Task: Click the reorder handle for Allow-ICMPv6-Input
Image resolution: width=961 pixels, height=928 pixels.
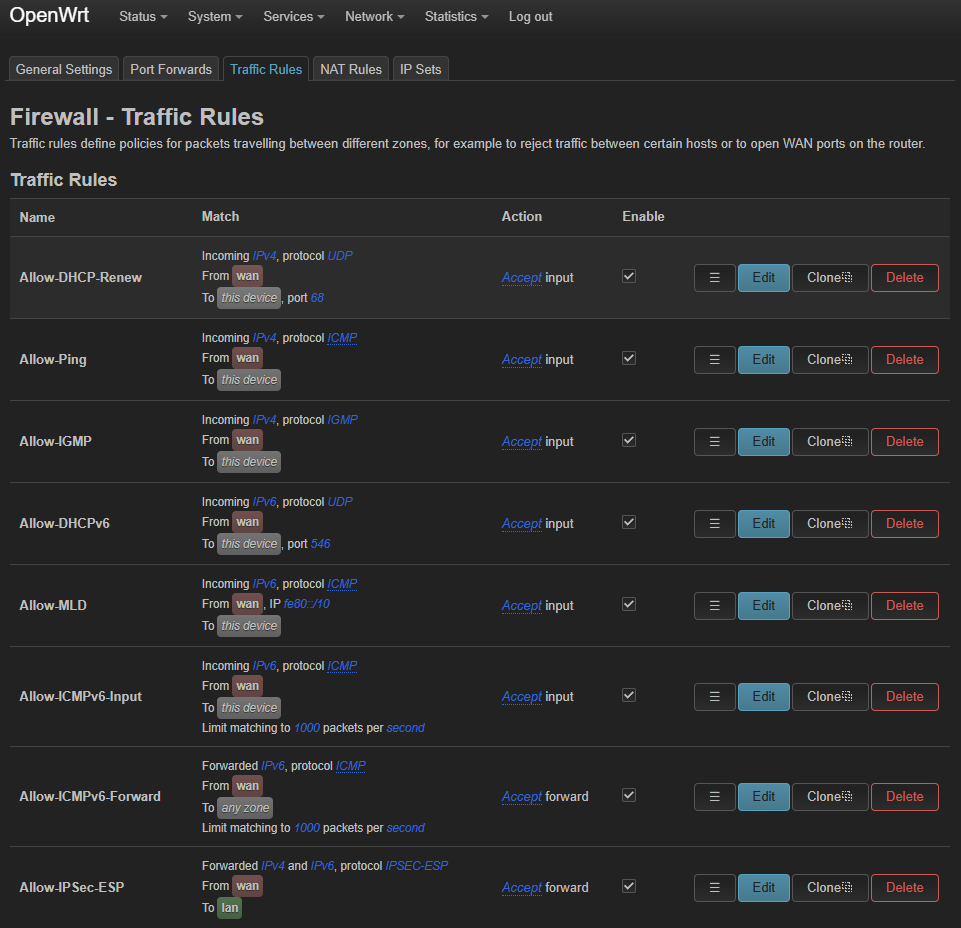Action: pos(714,697)
